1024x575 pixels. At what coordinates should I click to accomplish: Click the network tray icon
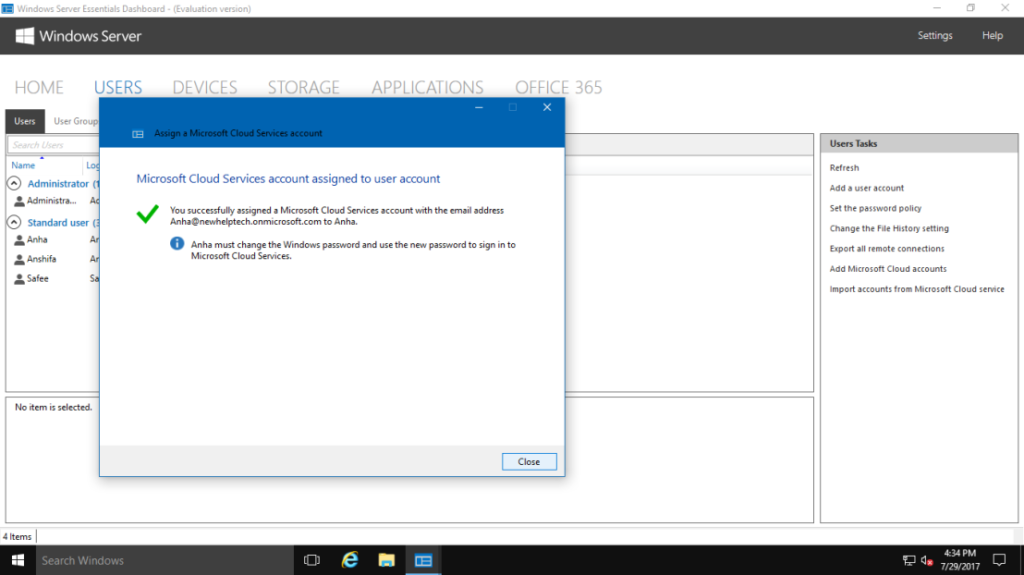[908, 561]
